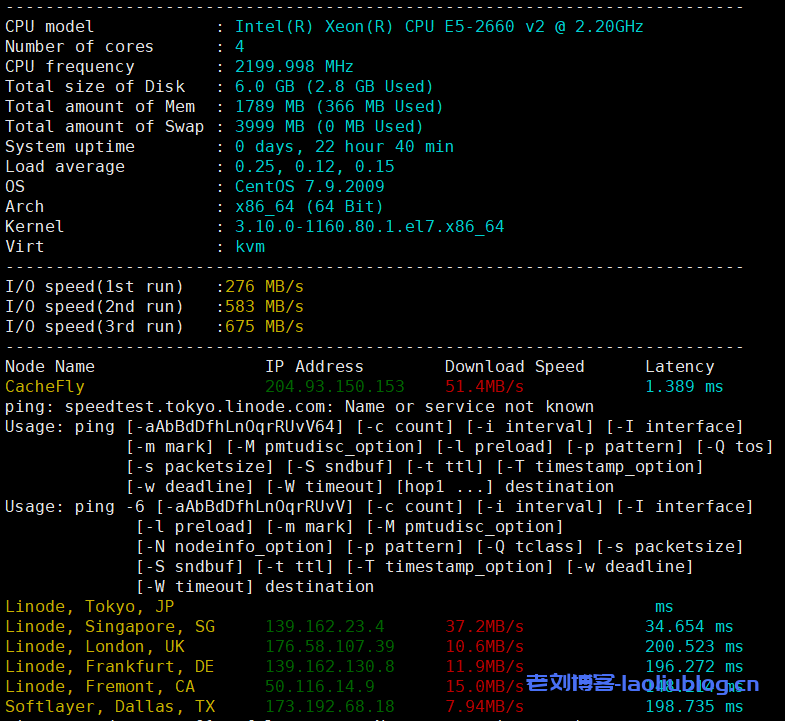Screen dimensions: 785x721
Task: Click the uptime value 0 days, 22 hour 40 min
Action: 344,147
